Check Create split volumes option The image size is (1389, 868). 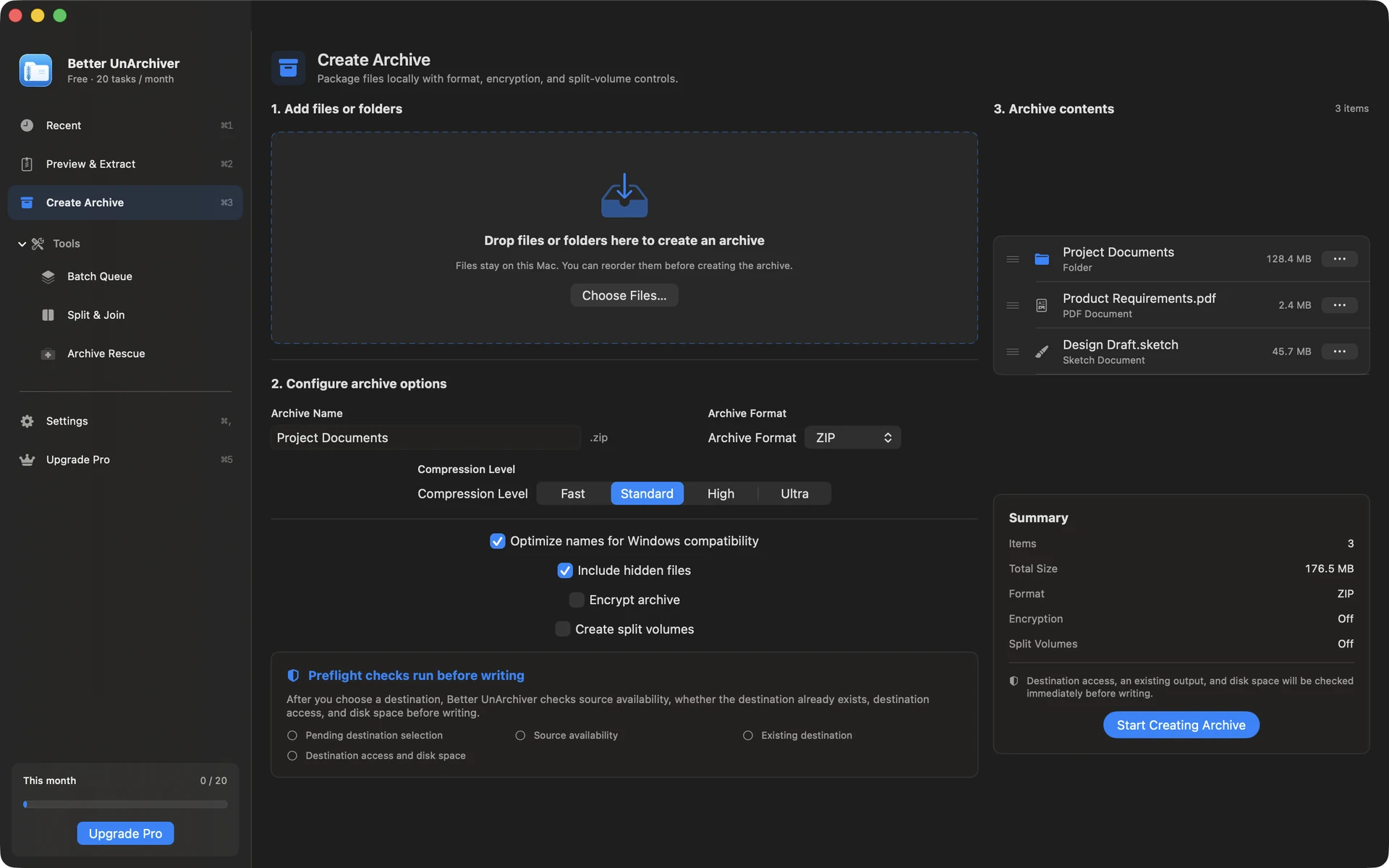[x=563, y=629]
